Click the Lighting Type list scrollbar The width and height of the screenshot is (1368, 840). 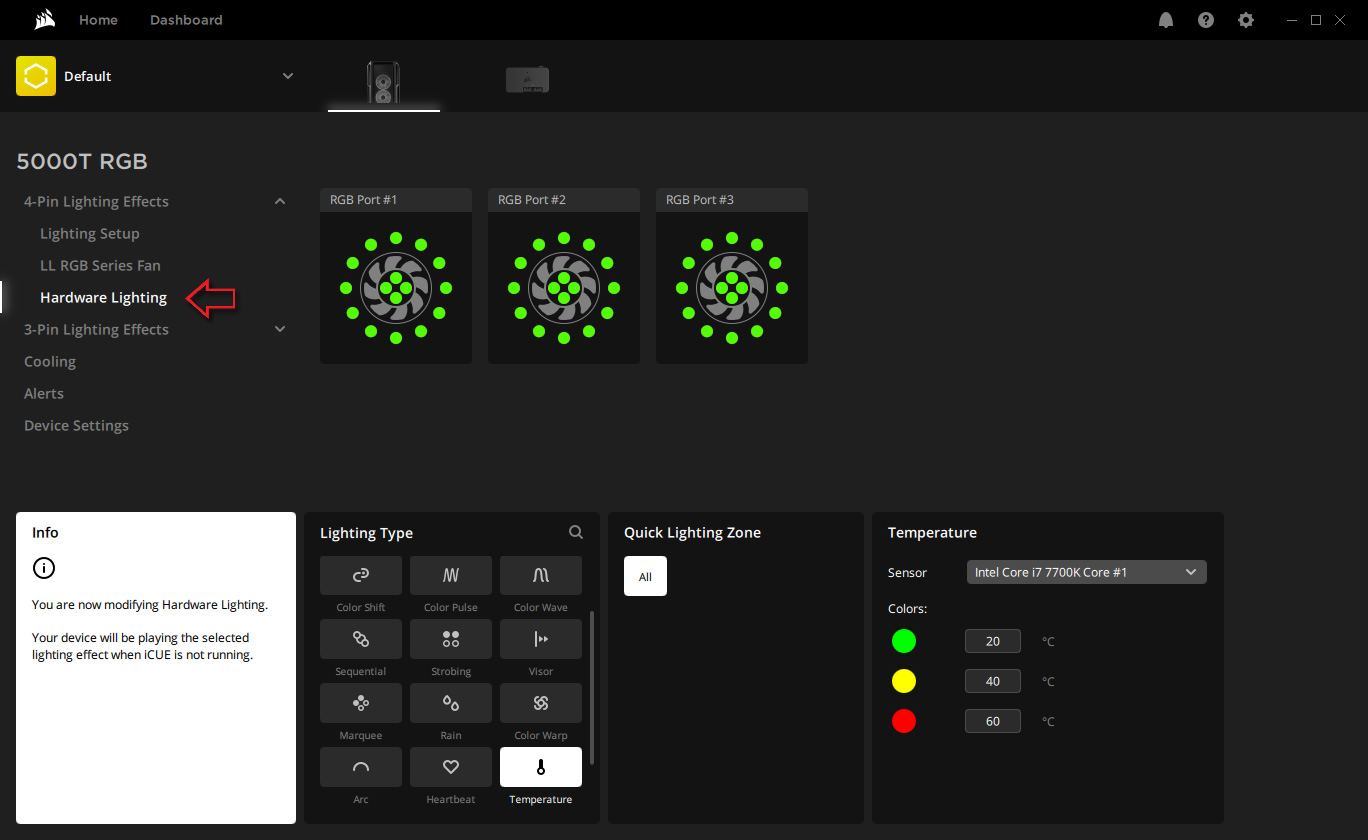pos(592,687)
